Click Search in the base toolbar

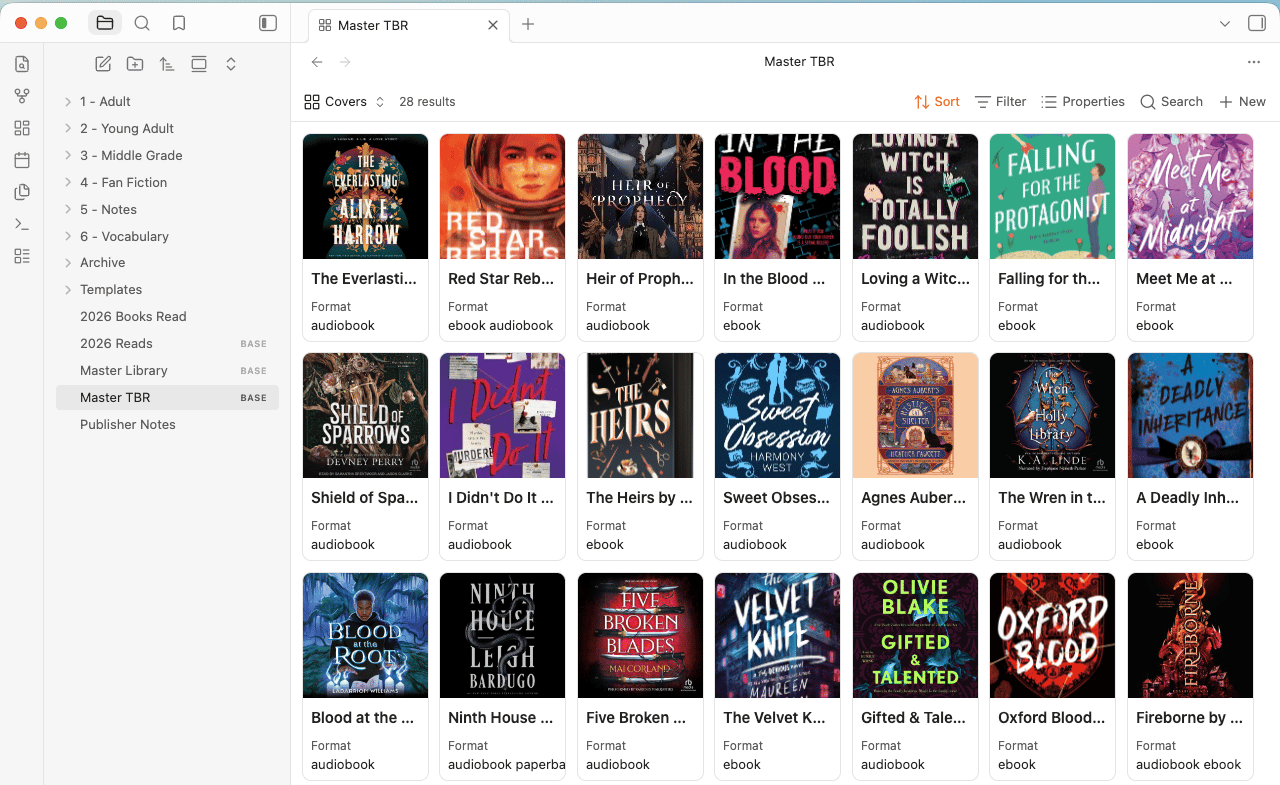1171,102
